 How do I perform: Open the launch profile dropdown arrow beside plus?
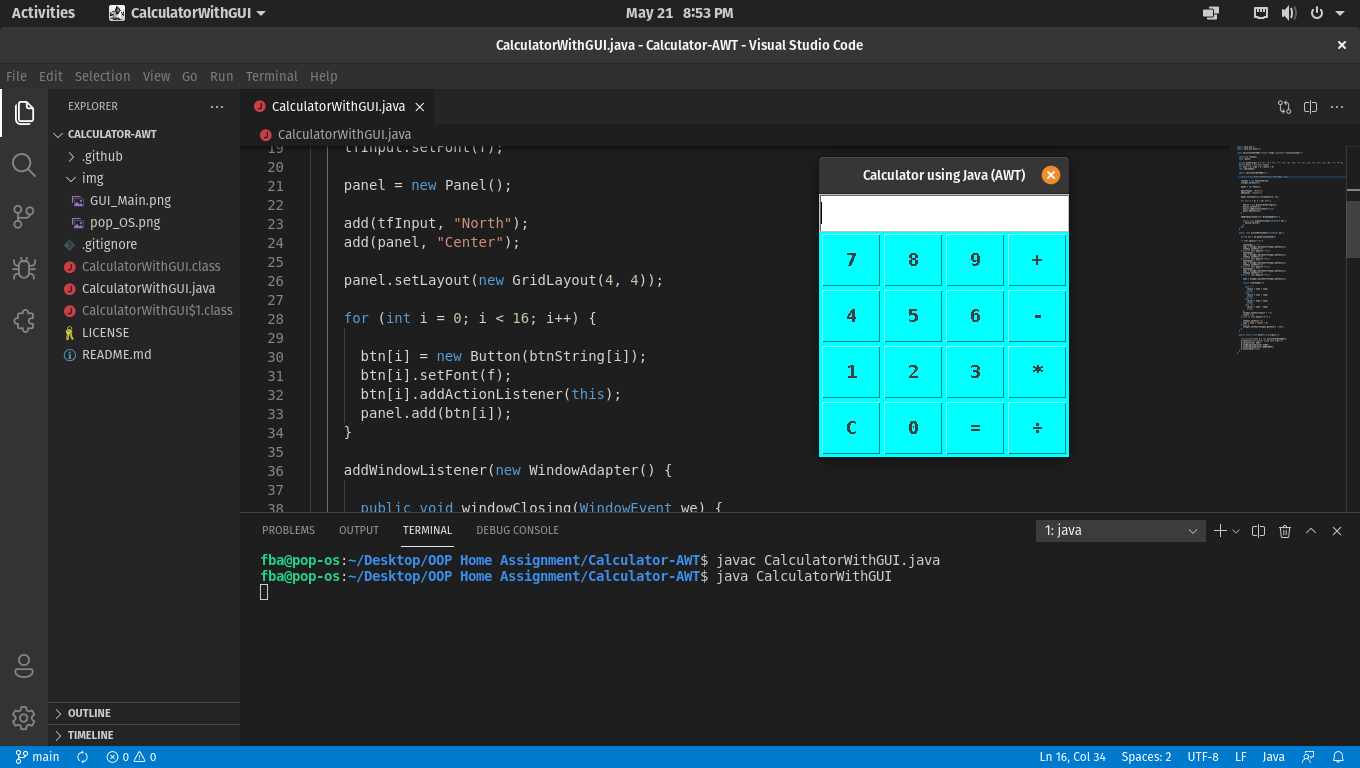tap(1236, 531)
